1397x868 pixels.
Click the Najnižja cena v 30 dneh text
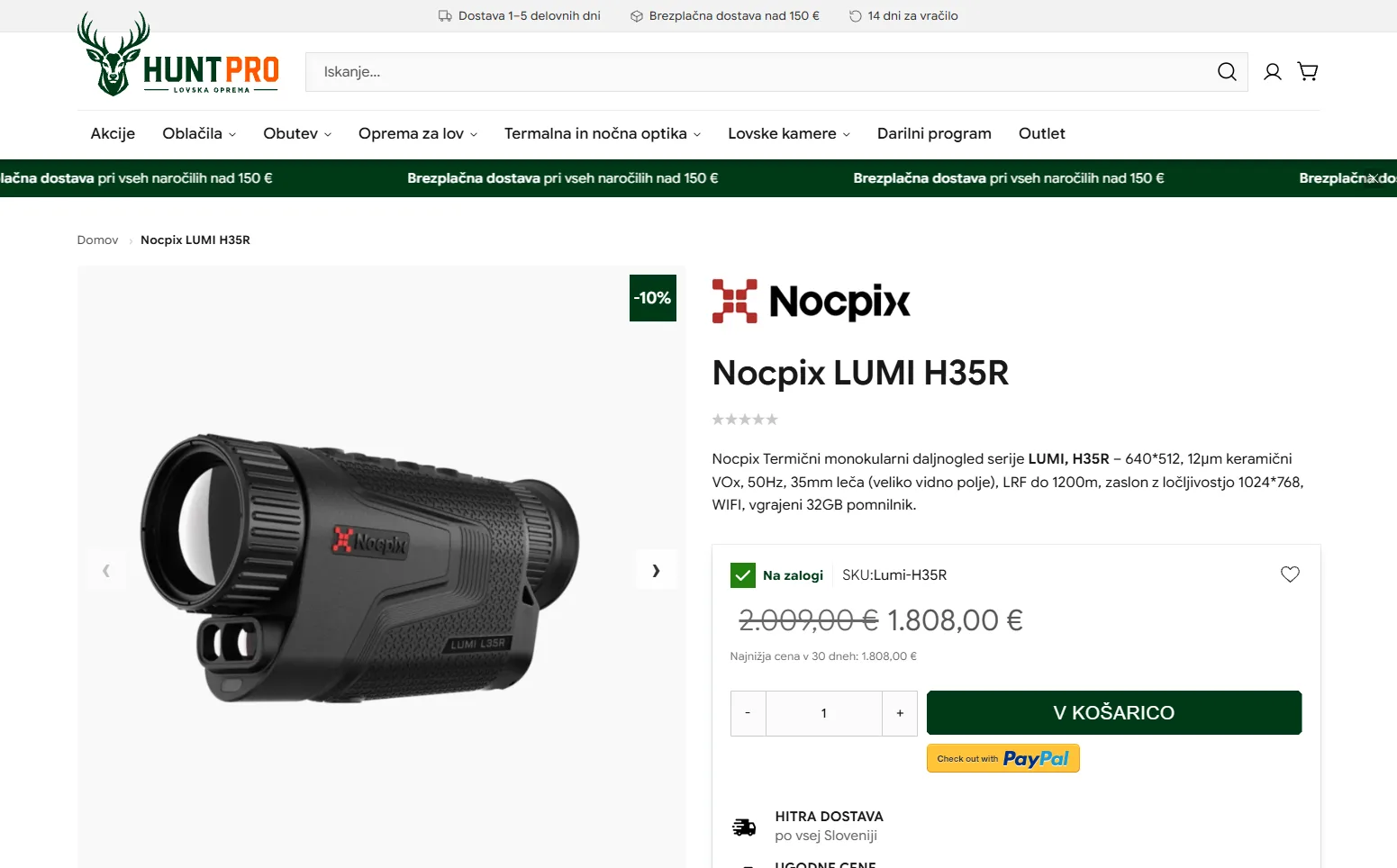point(823,656)
